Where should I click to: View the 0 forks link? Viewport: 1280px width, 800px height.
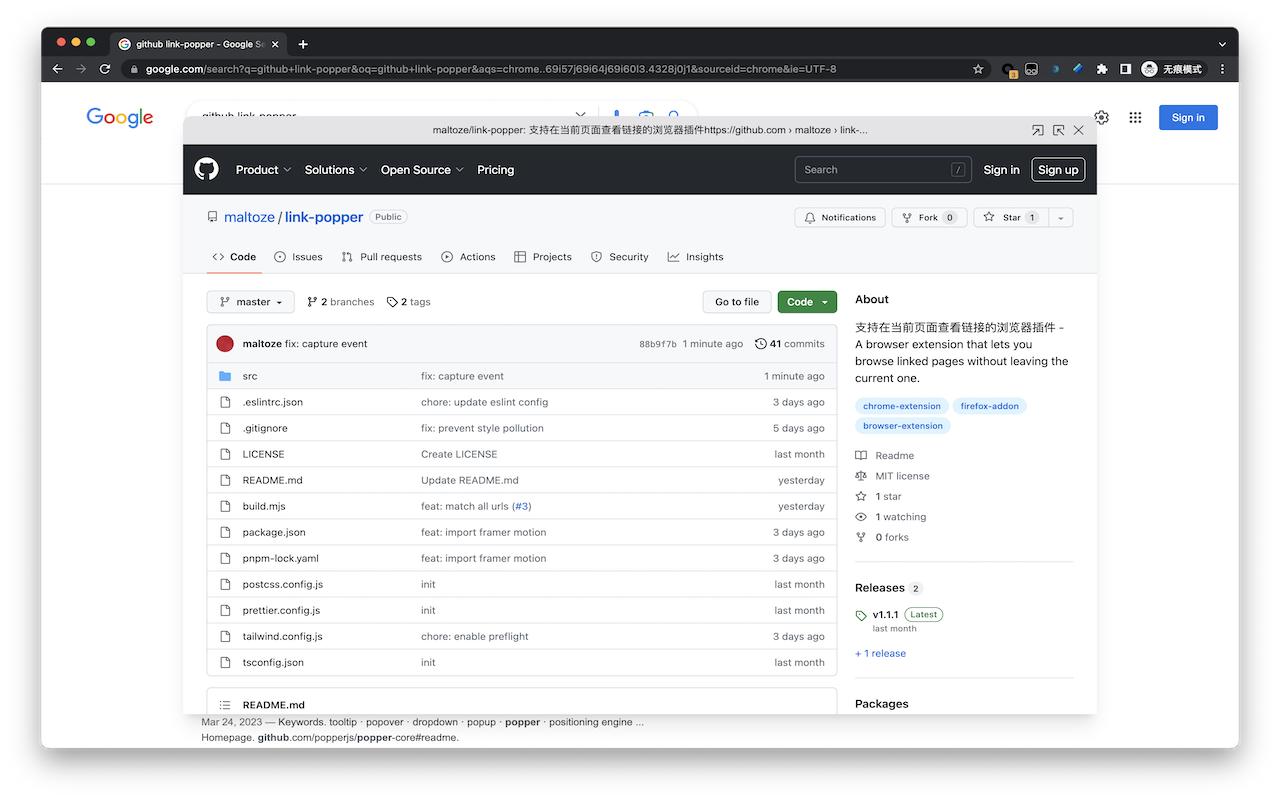(882, 537)
